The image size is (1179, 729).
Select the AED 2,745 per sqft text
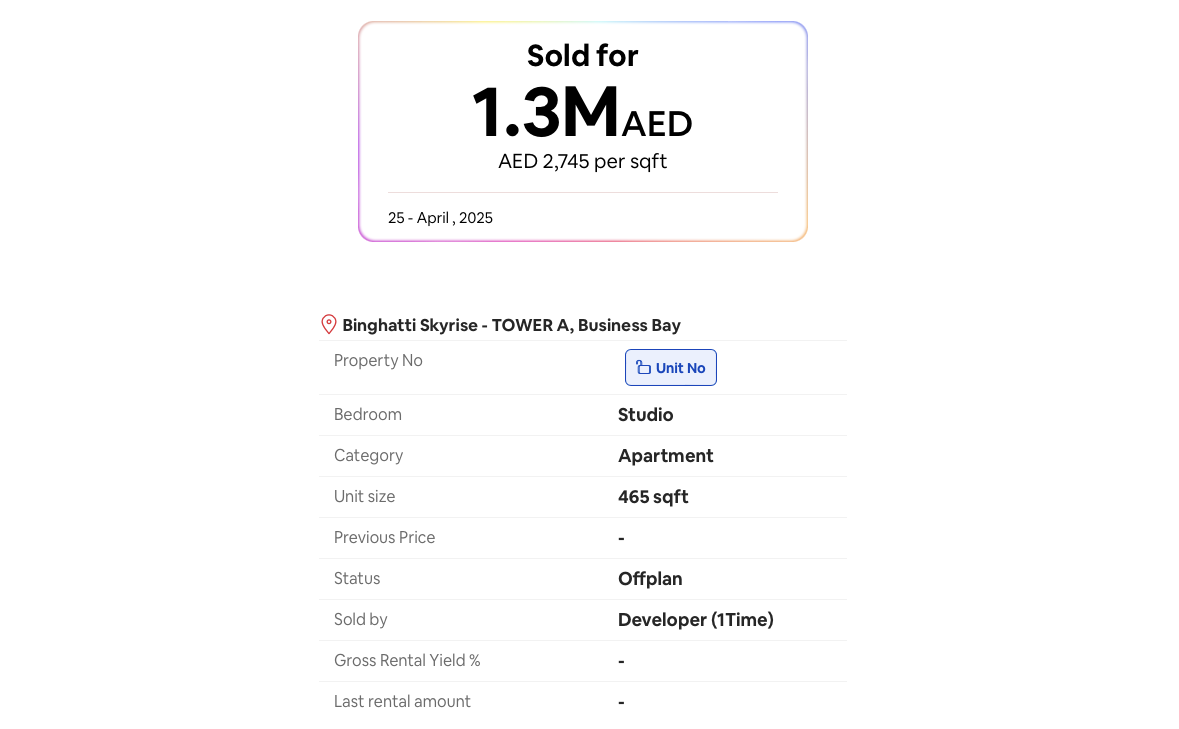(582, 162)
